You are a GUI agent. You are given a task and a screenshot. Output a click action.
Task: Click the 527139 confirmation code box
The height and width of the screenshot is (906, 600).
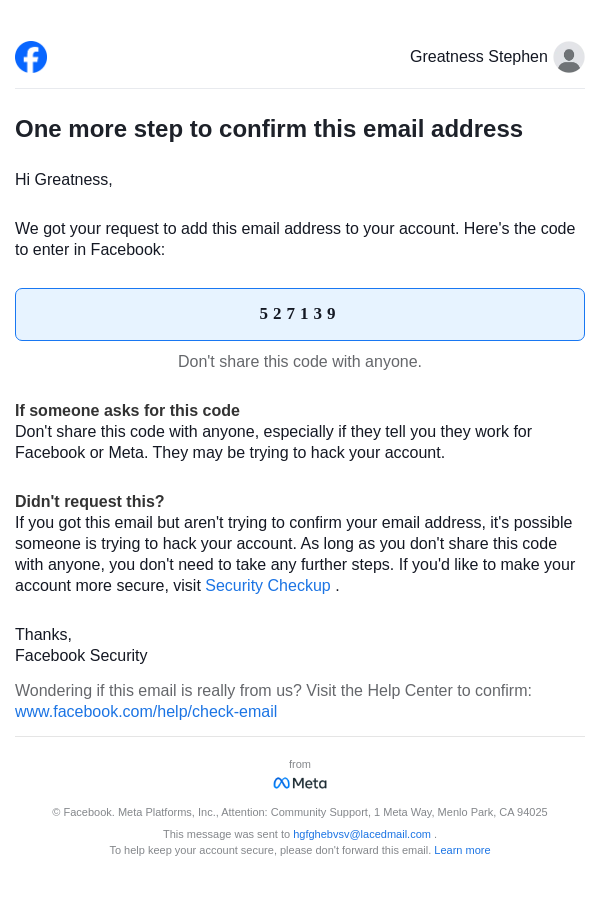300,314
